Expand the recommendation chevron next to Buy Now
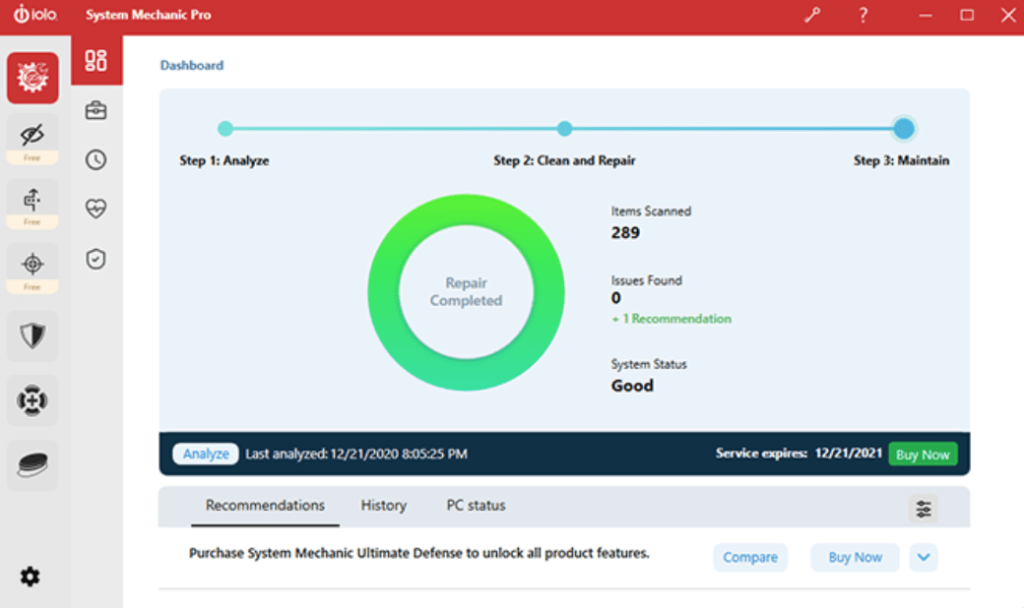The height and width of the screenshot is (608, 1024). pyautogui.click(x=923, y=557)
